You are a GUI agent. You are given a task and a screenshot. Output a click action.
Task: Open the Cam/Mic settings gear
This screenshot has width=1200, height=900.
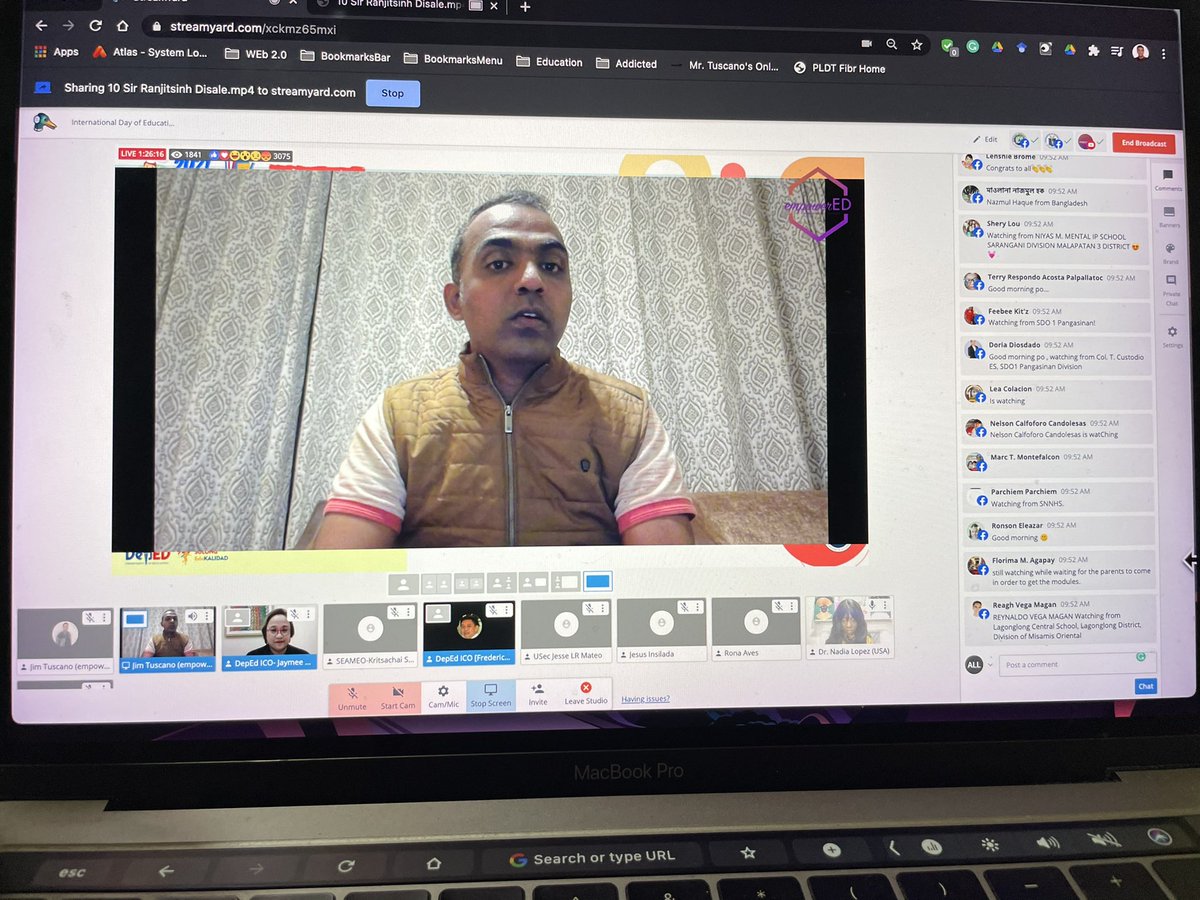443,692
